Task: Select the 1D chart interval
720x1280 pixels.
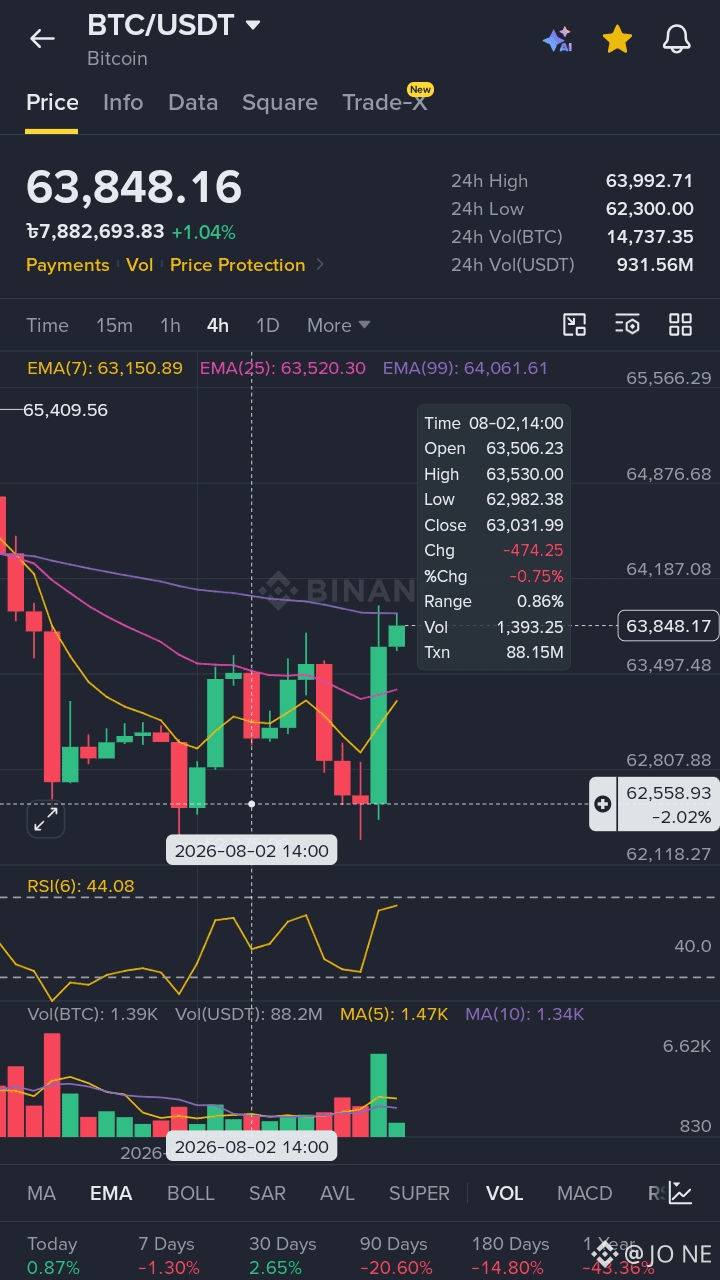Action: [x=267, y=325]
